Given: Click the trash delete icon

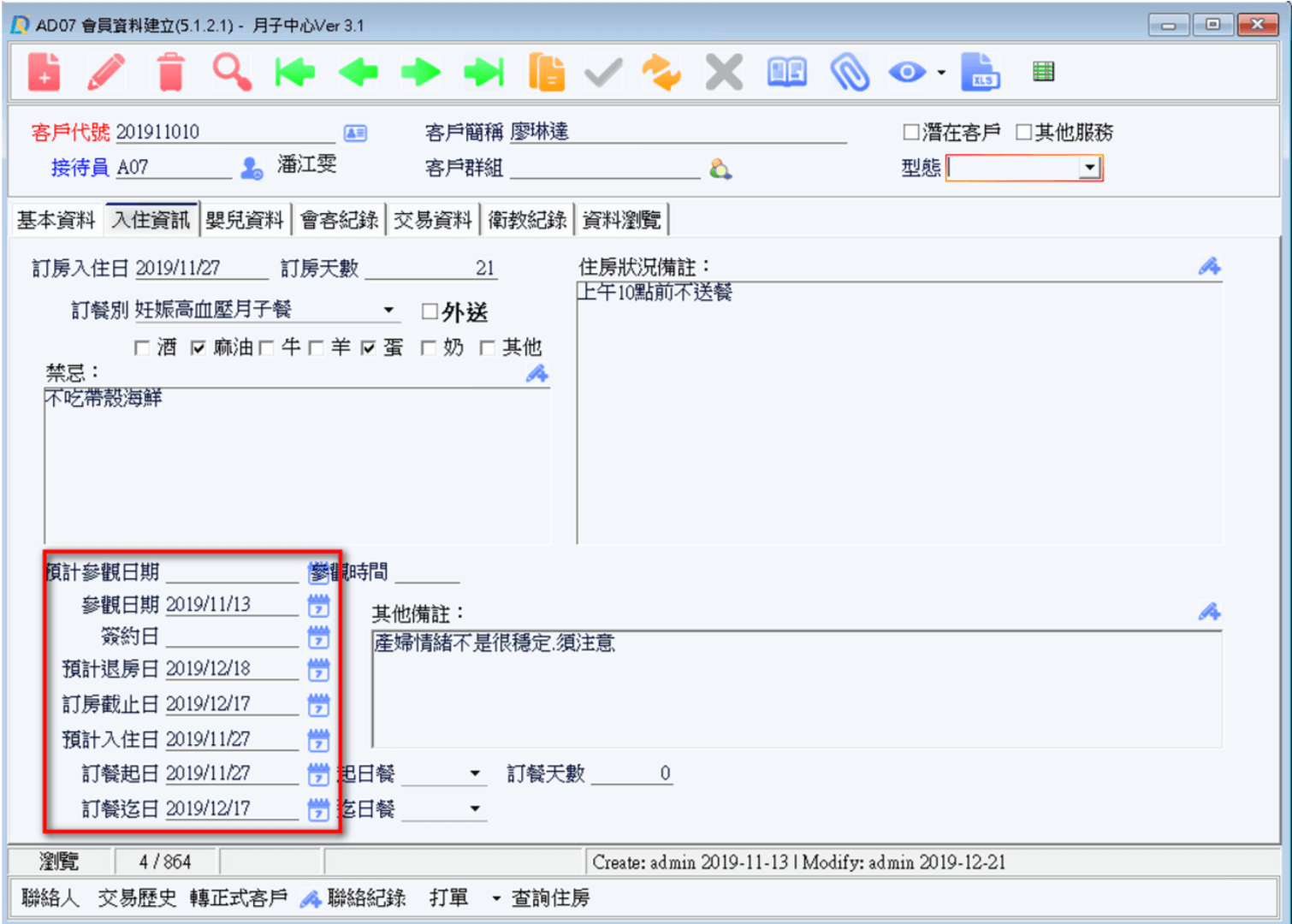Looking at the screenshot, I should click(x=170, y=72).
